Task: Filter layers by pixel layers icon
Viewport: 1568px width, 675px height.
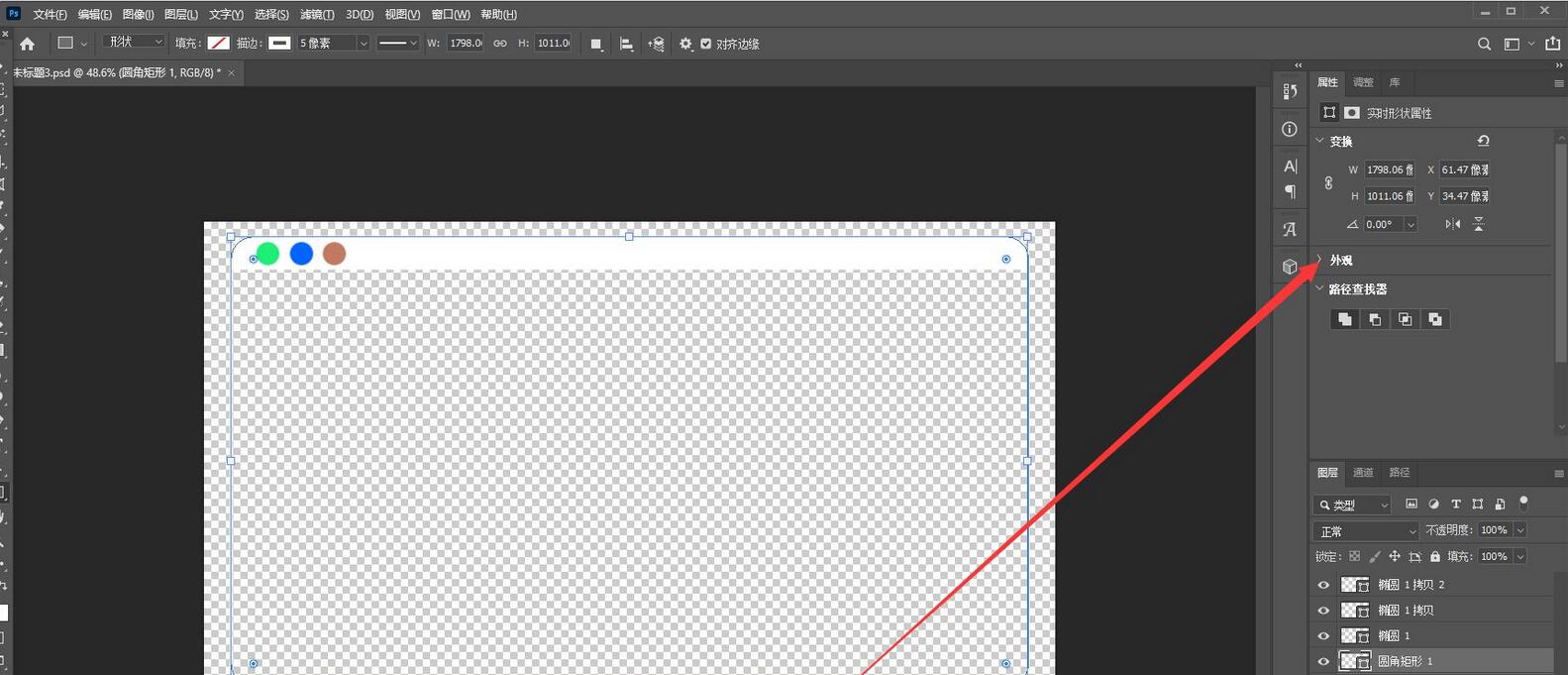Action: (1411, 504)
